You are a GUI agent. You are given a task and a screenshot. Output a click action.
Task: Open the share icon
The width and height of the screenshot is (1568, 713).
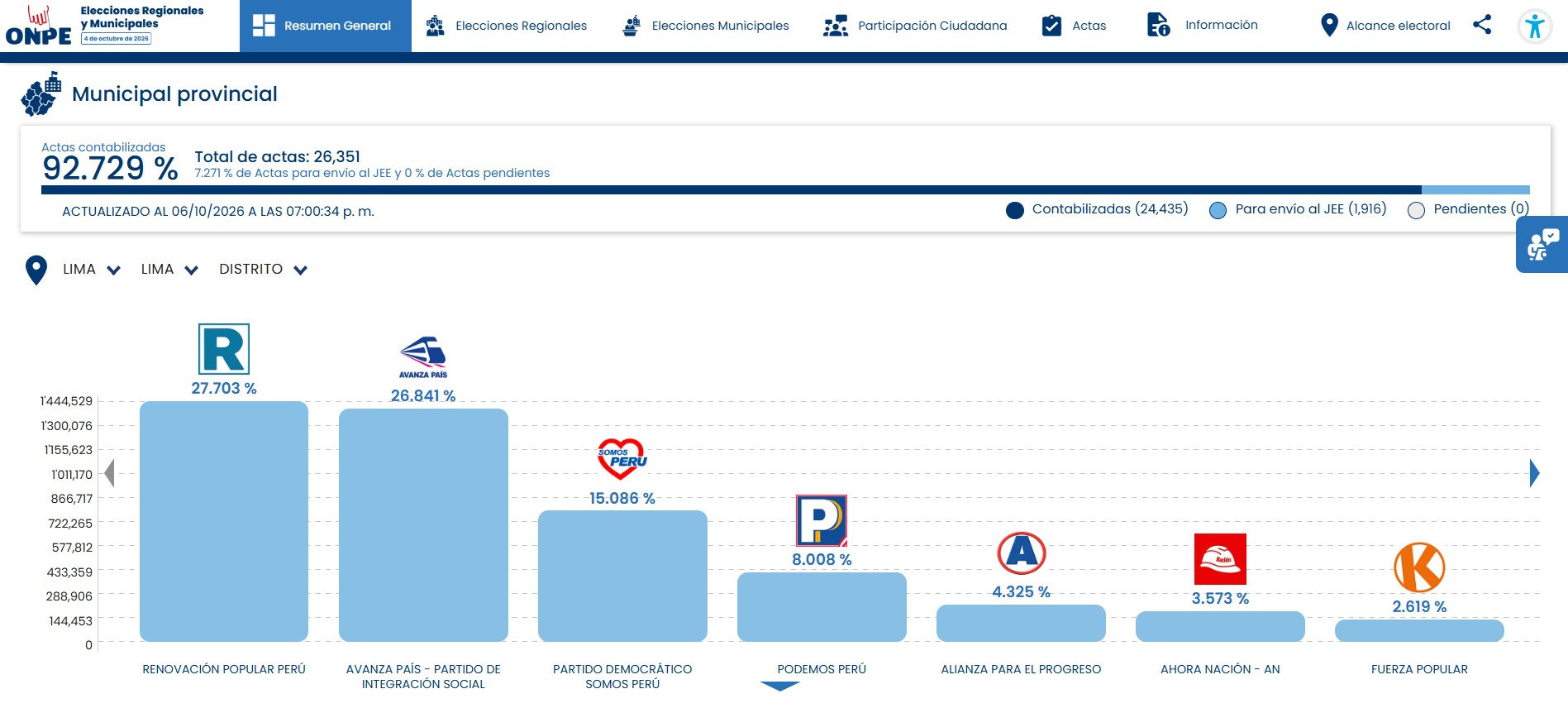(x=1482, y=25)
